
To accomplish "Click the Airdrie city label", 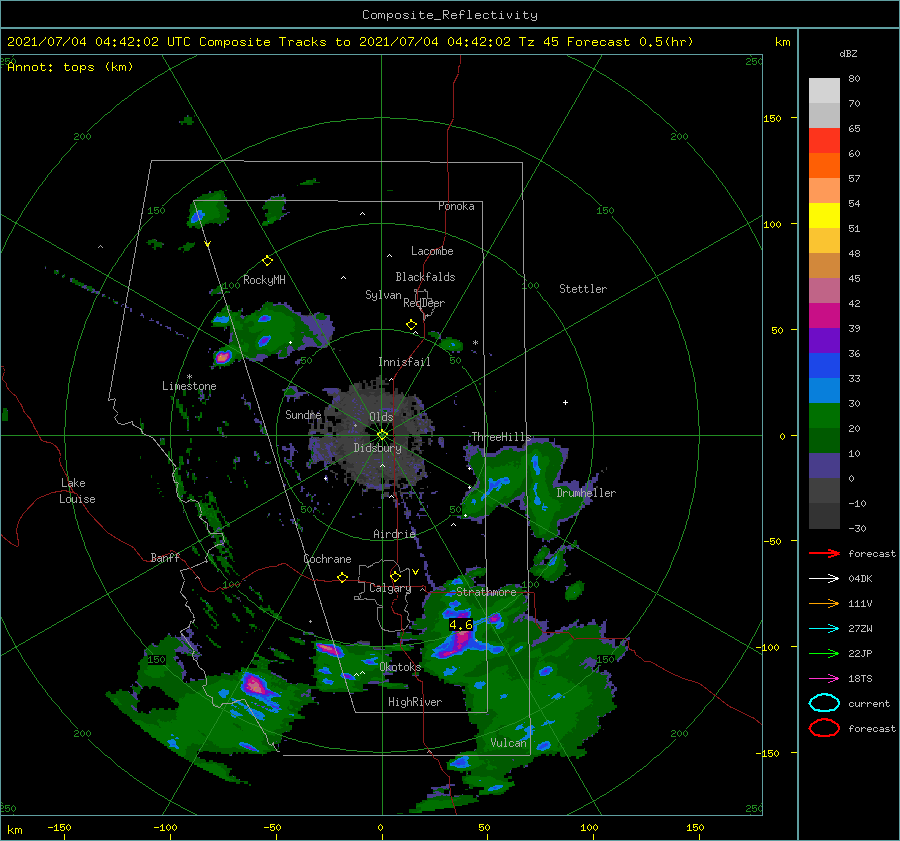I will (x=394, y=534).
